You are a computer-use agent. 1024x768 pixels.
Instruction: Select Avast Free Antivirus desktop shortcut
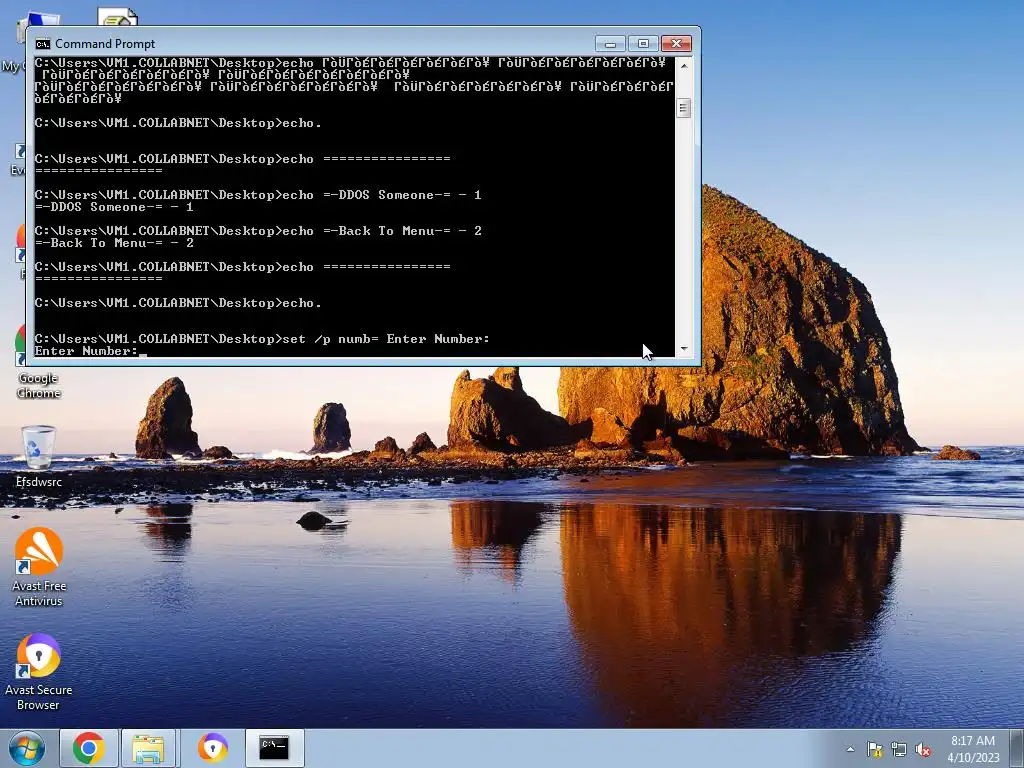click(x=39, y=567)
